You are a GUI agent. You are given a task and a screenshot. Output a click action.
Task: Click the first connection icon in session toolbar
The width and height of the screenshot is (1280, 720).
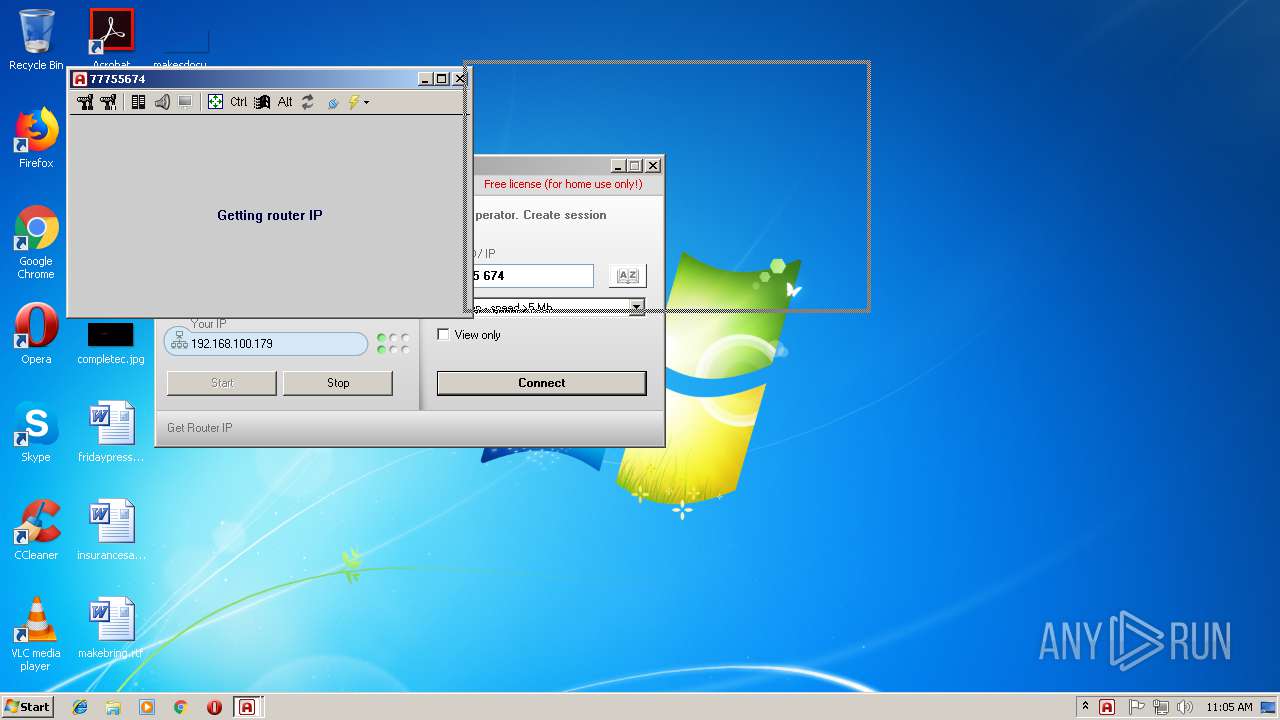(85, 102)
